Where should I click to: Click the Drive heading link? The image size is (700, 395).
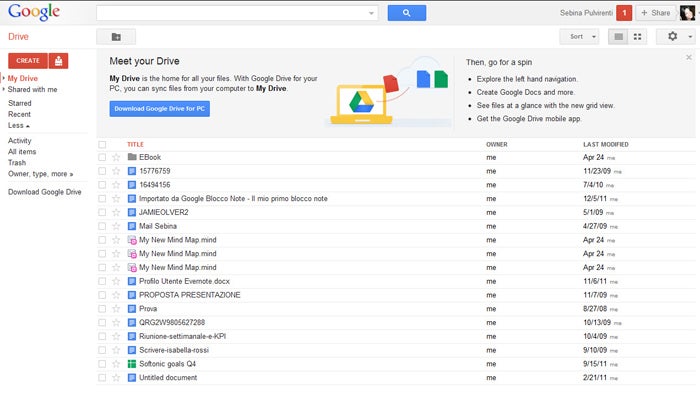18,37
